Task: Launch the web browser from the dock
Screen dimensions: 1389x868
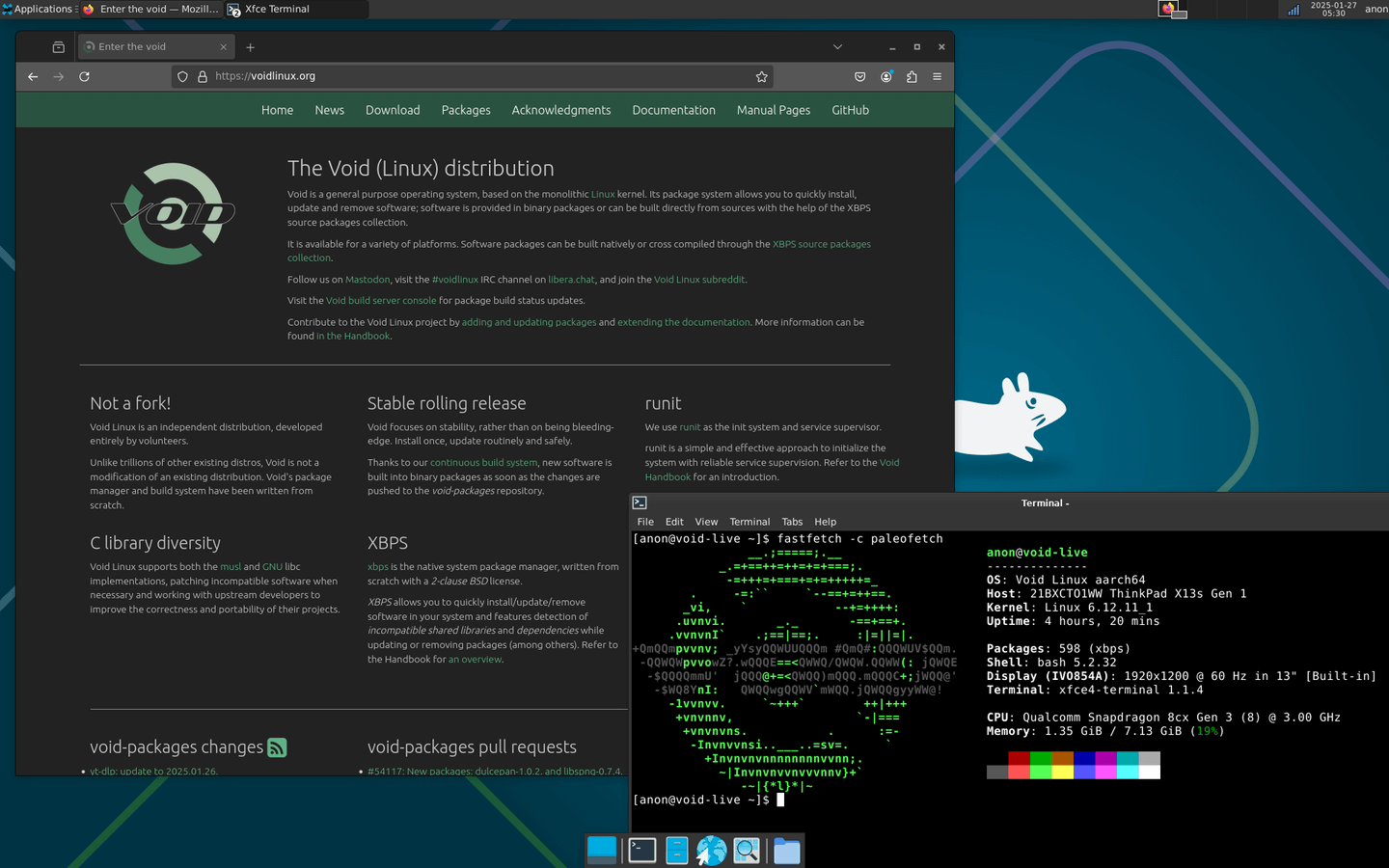Action: (711, 850)
